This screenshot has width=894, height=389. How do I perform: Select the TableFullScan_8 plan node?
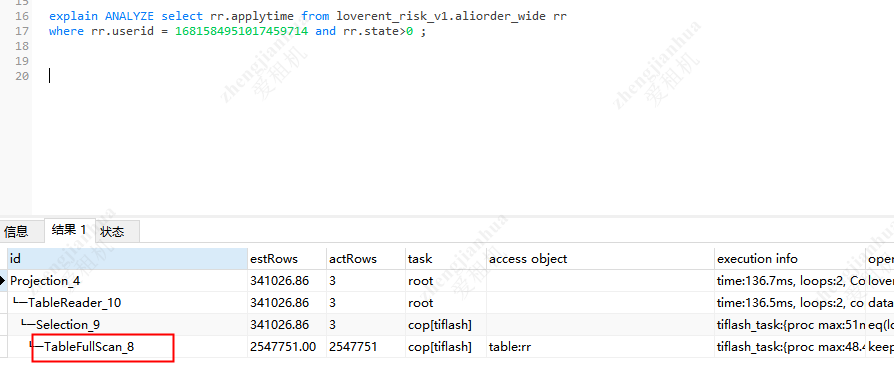89,346
